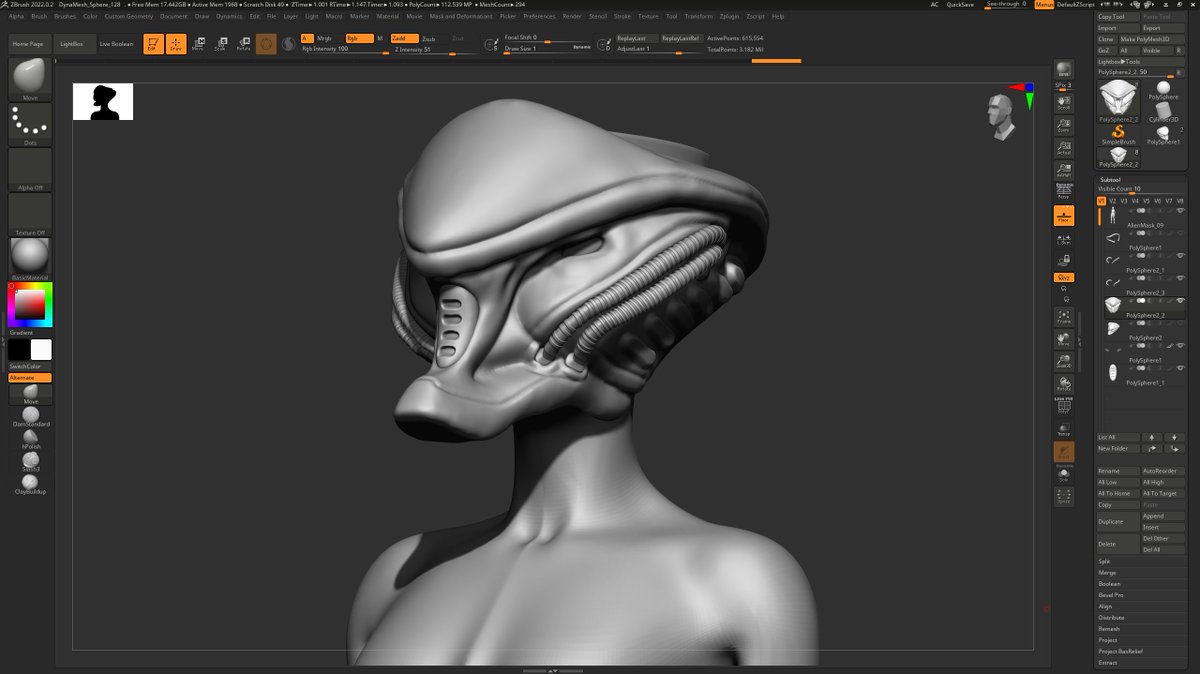Open the Zplugin menu
The width and height of the screenshot is (1200, 674).
(x=729, y=16)
